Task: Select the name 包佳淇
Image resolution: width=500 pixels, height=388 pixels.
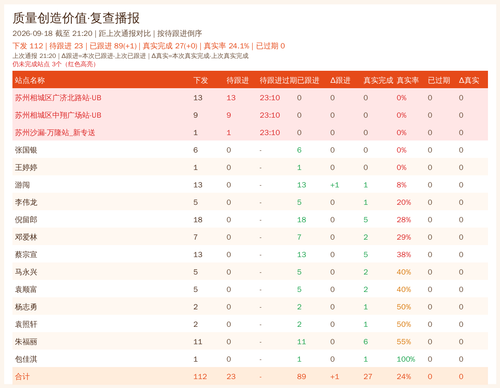Action: 26,359
